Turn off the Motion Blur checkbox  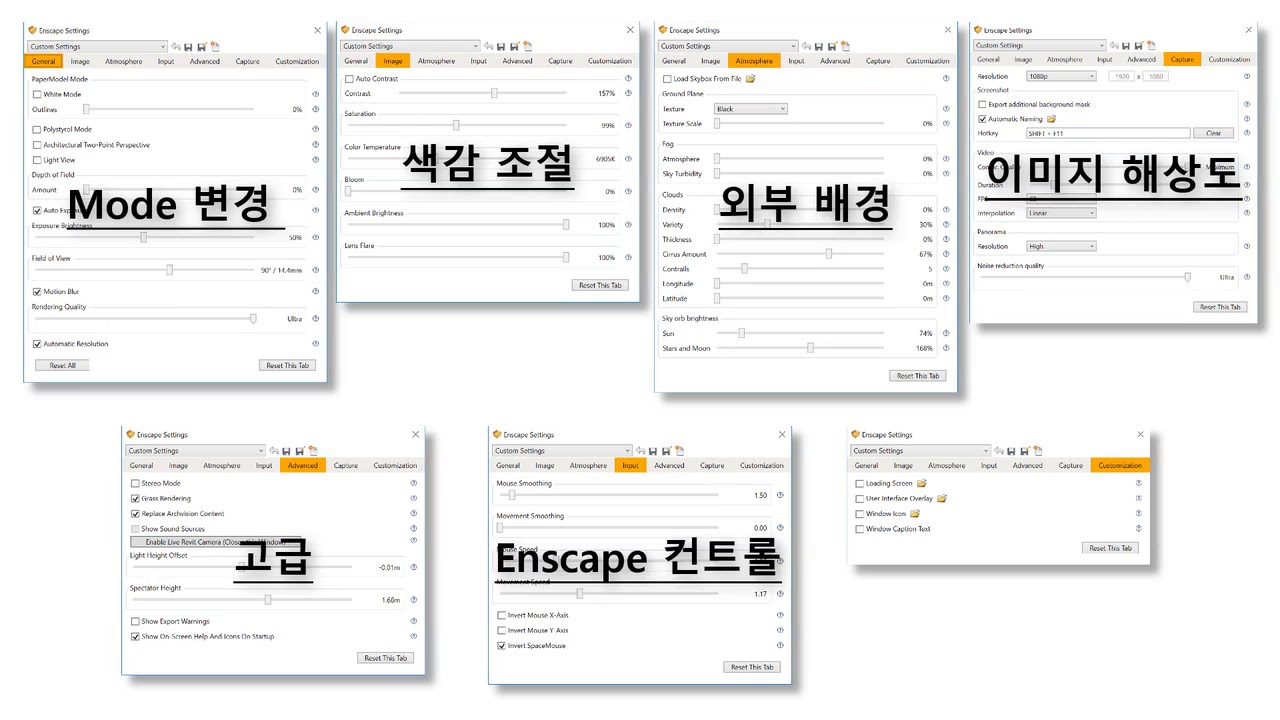(37, 292)
